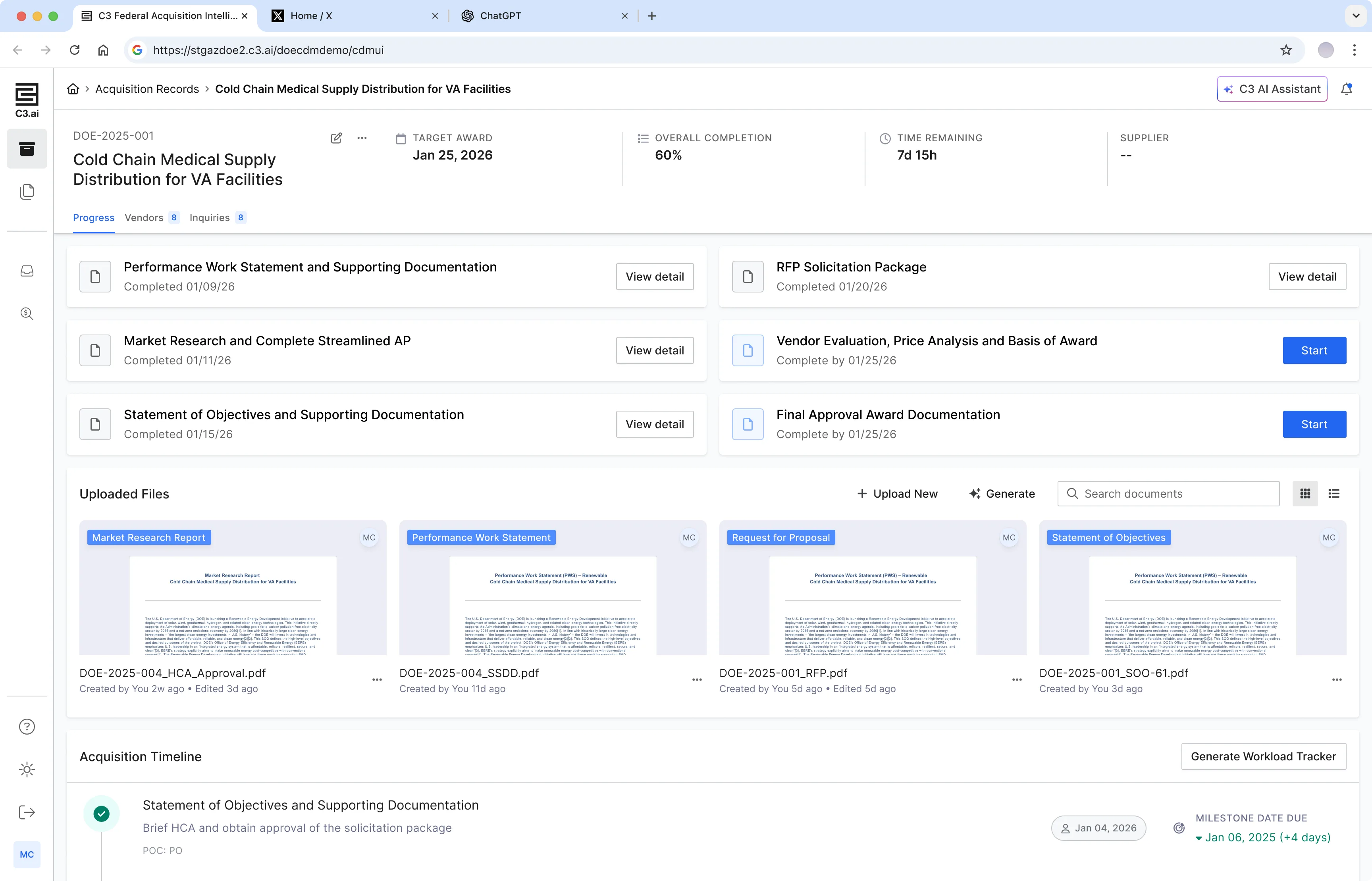Start Vendor Evaluation, Price Analysis and Basis of Award
The image size is (1372, 881).
click(1314, 350)
